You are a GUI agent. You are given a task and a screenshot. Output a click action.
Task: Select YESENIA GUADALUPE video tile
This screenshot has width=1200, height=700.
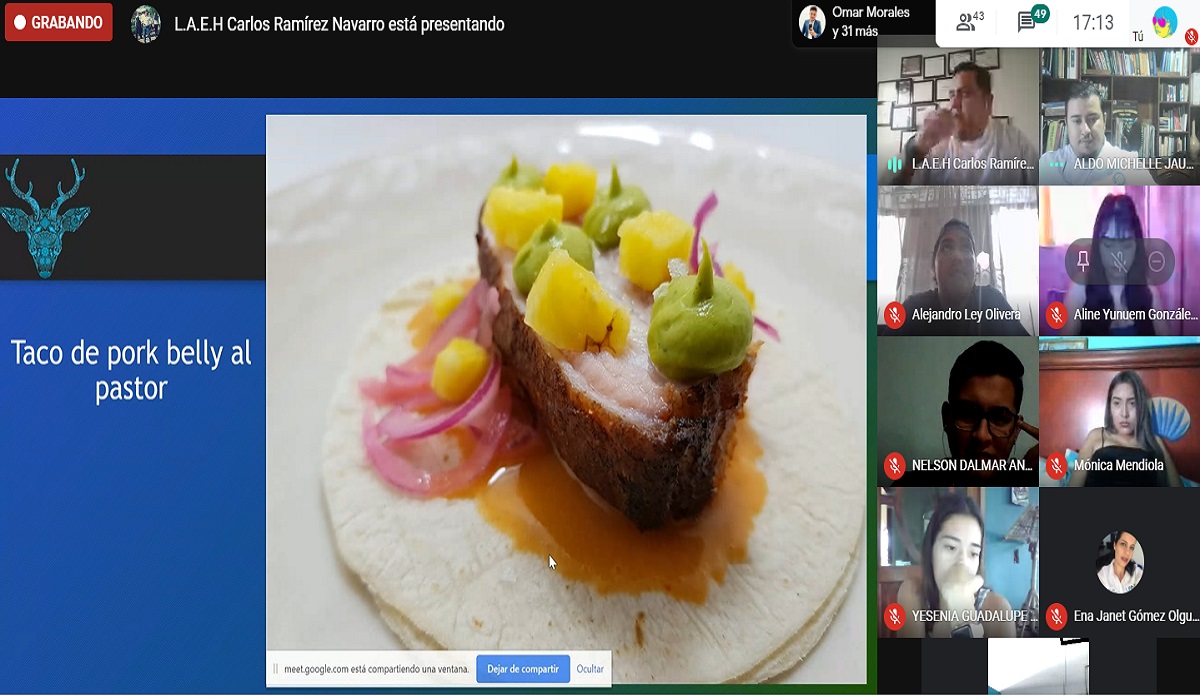coord(957,563)
